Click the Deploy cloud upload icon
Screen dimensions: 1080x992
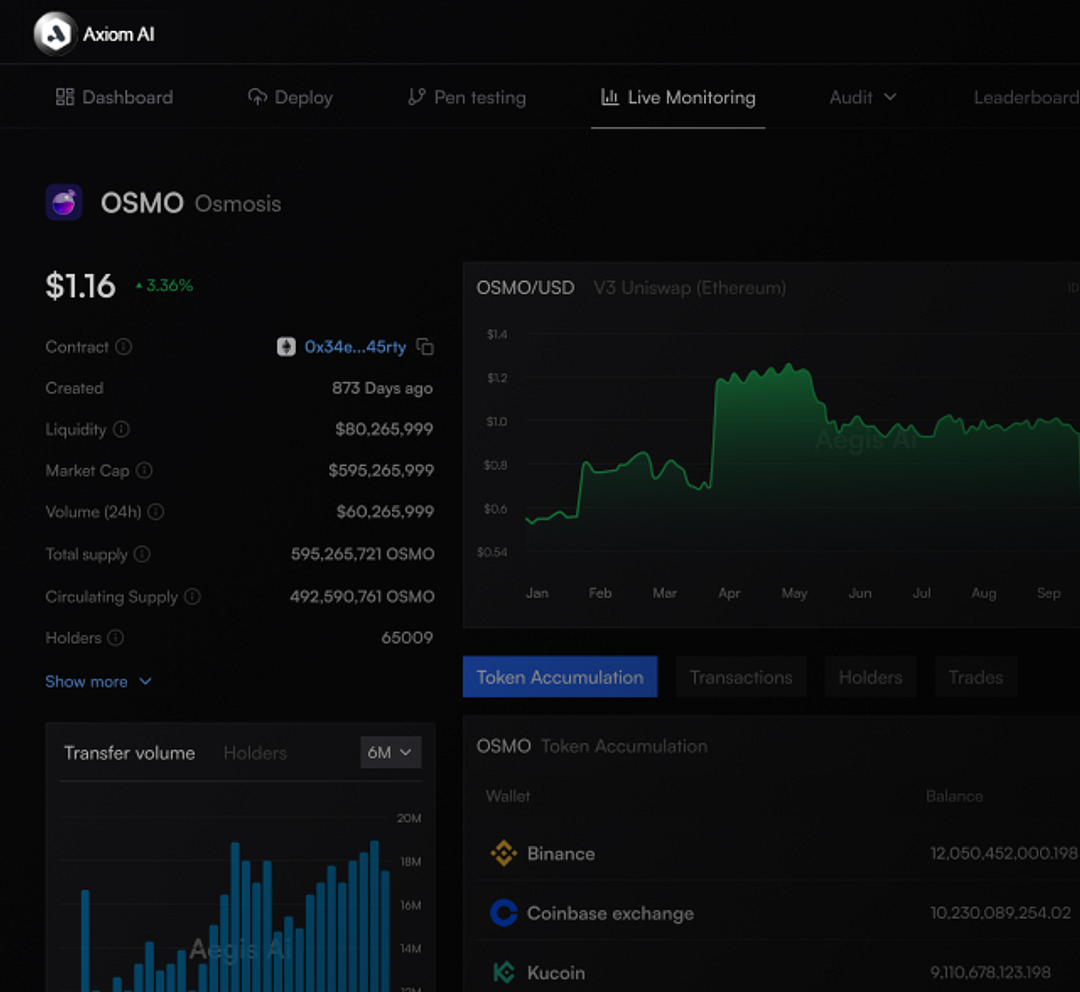[x=257, y=97]
